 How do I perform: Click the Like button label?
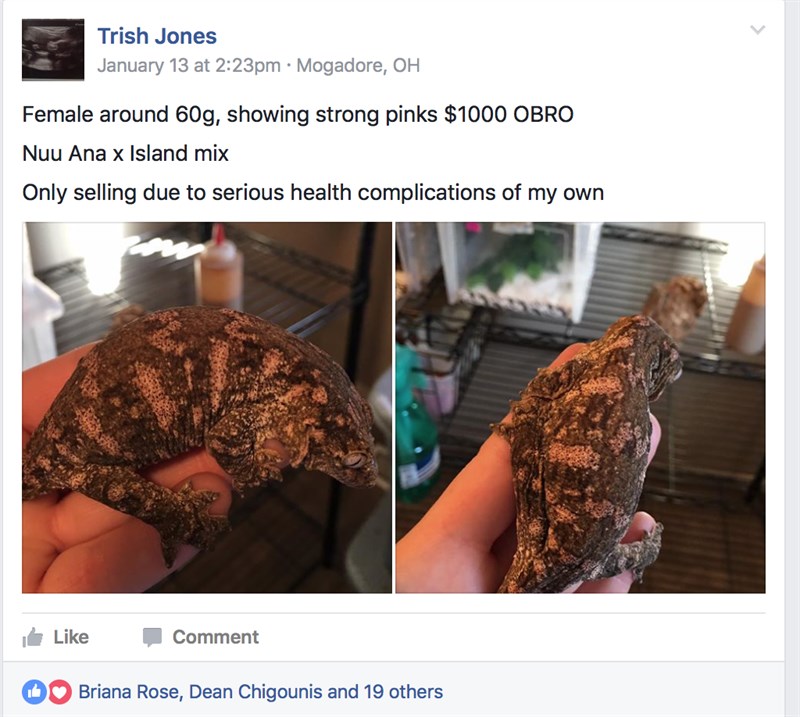(71, 637)
